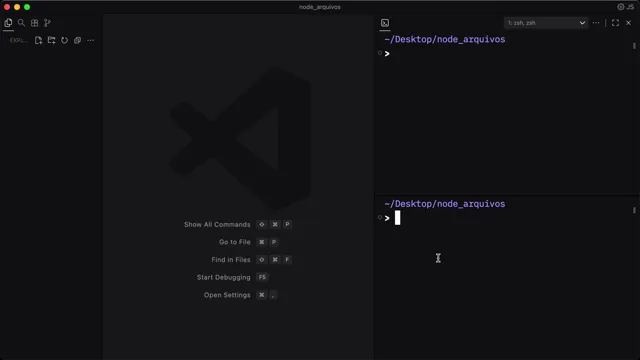
Task: Click 'Start Debugging' shortcut hint
Action: tap(224, 277)
